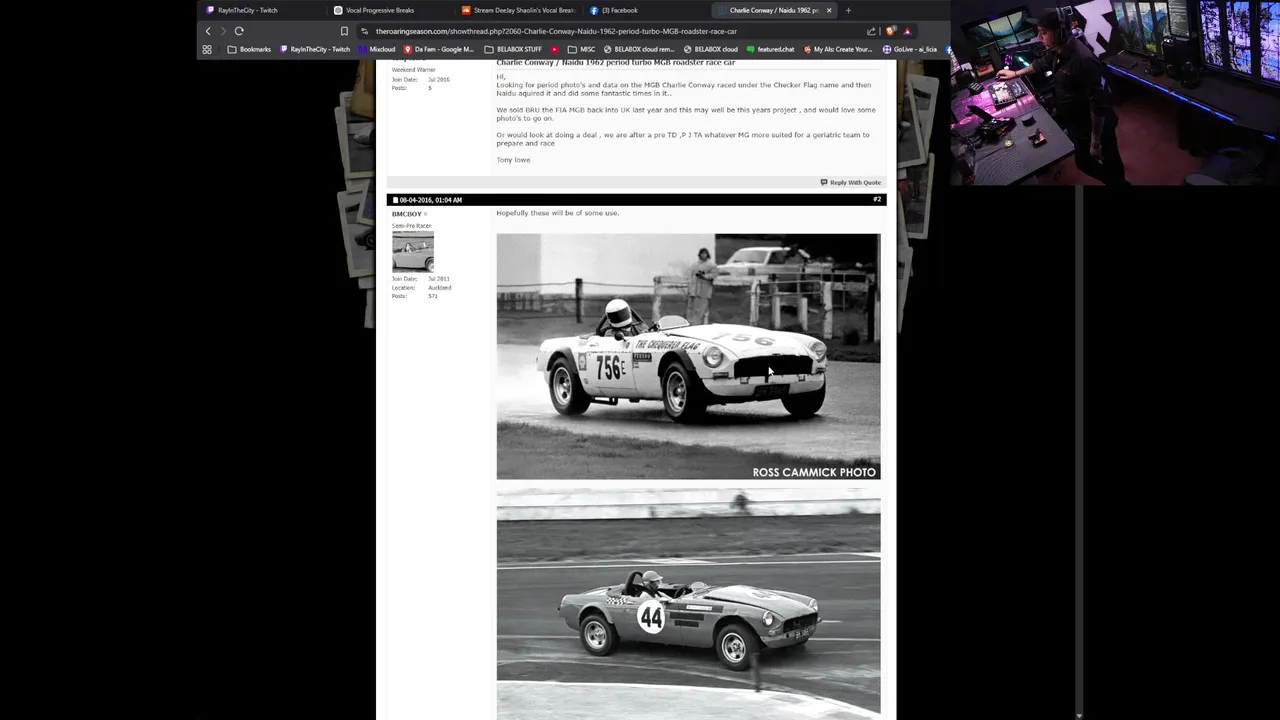Click the Brave Rewards triangle icon
Image resolution: width=1280 pixels, height=720 pixels.
pos(907,31)
